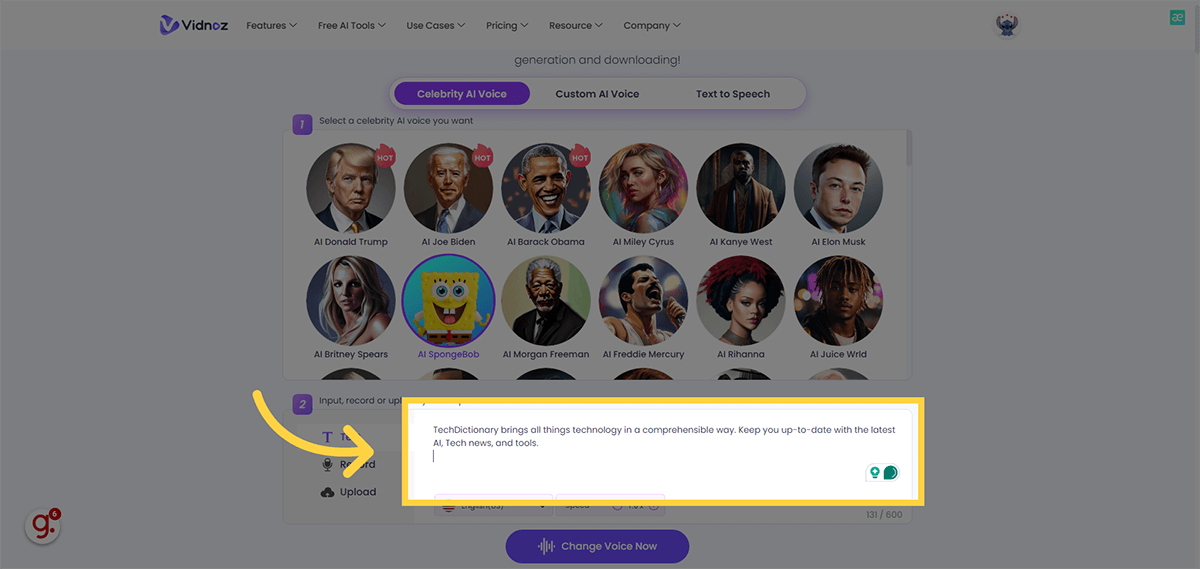Open the Pricing dropdown menu
The width and height of the screenshot is (1200, 569).
[507, 25]
